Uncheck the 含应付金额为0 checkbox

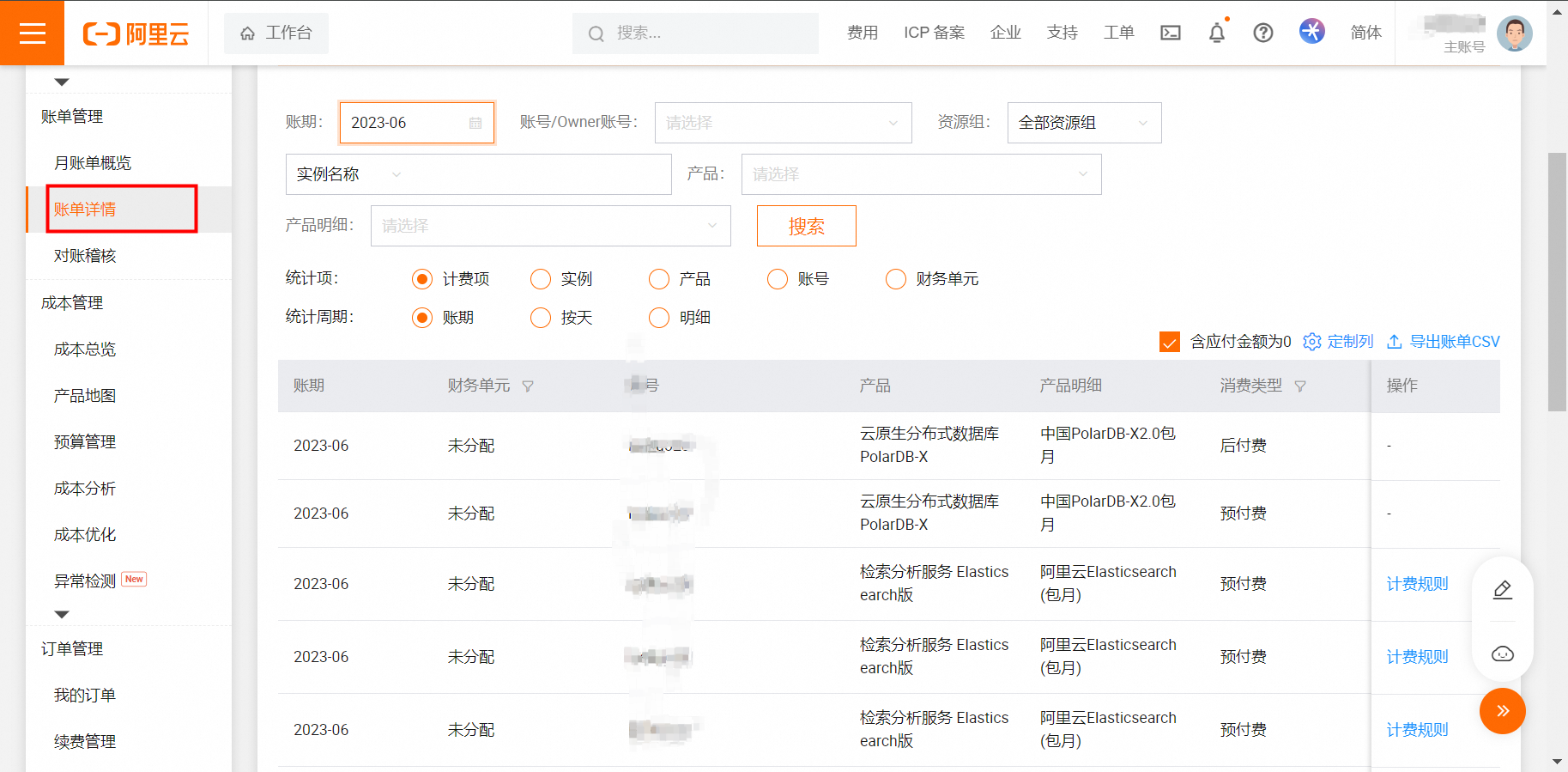1169,342
